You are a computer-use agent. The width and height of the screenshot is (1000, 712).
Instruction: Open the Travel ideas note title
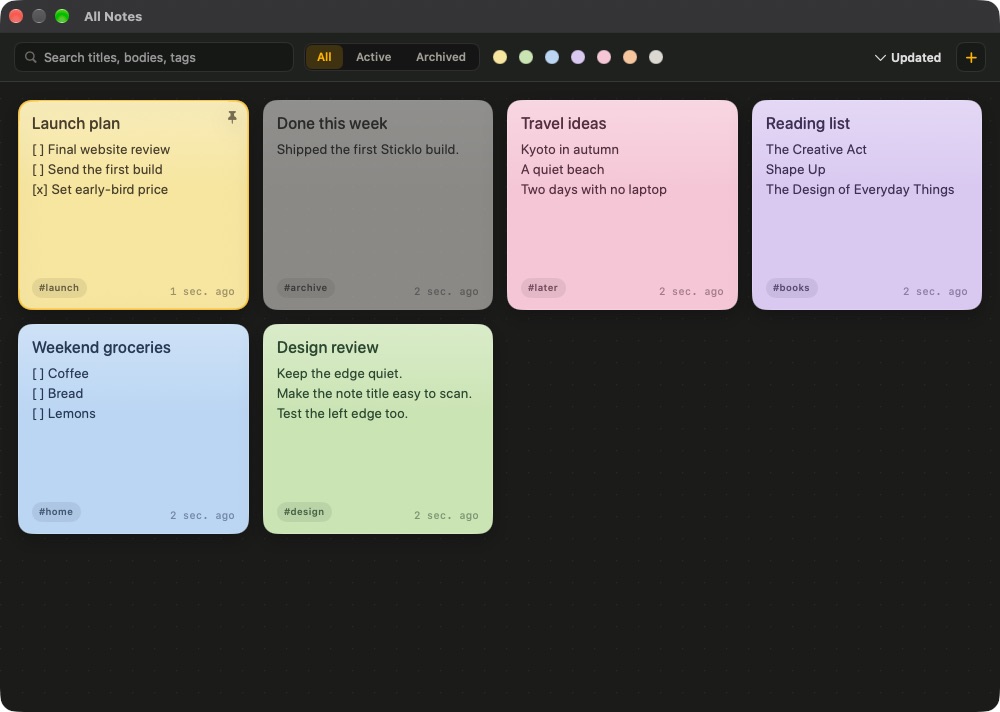tap(563, 123)
